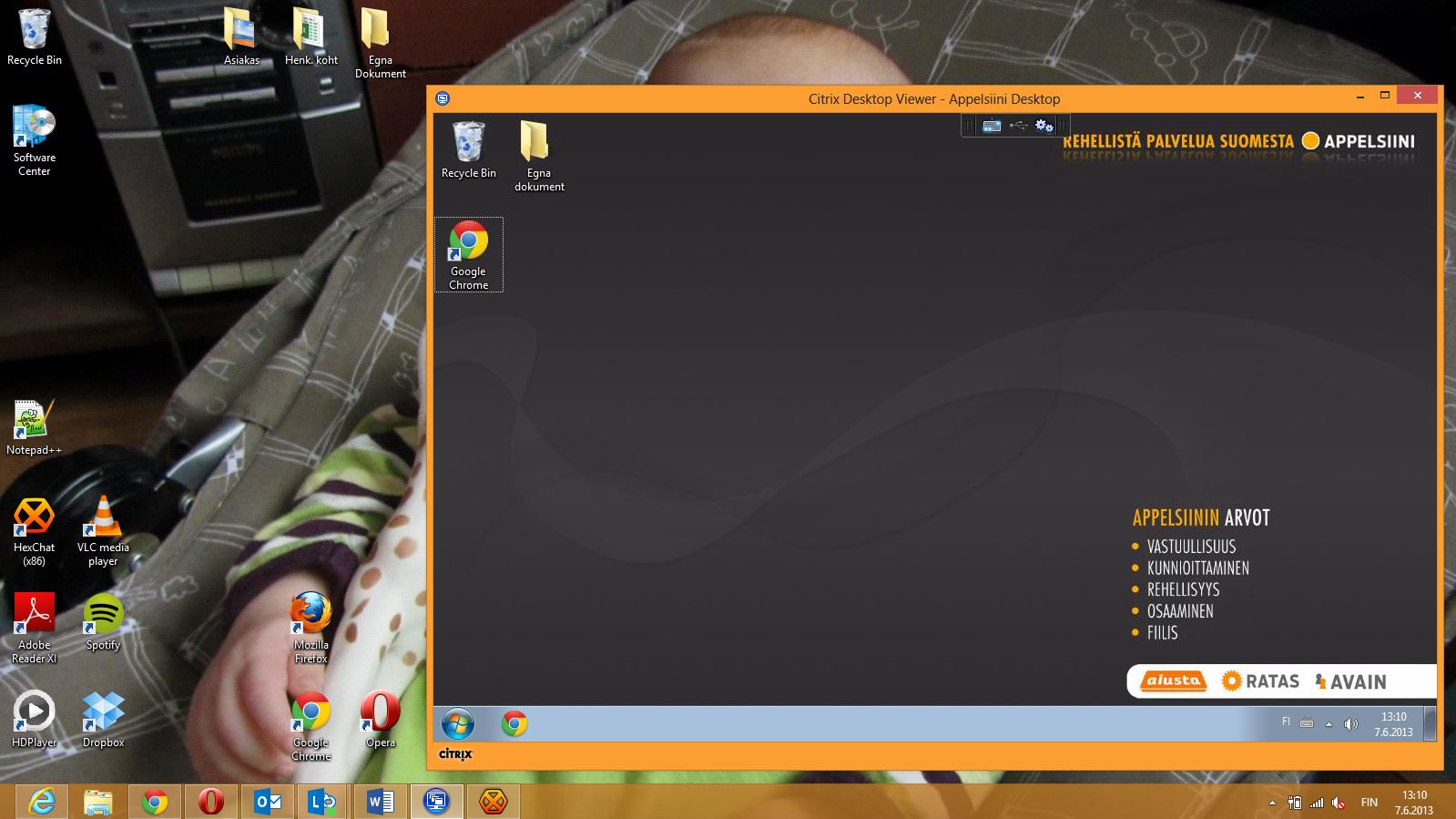The height and width of the screenshot is (819, 1456).
Task: Expand hidden icons arrow in remote system tray
Action: coord(1329,724)
